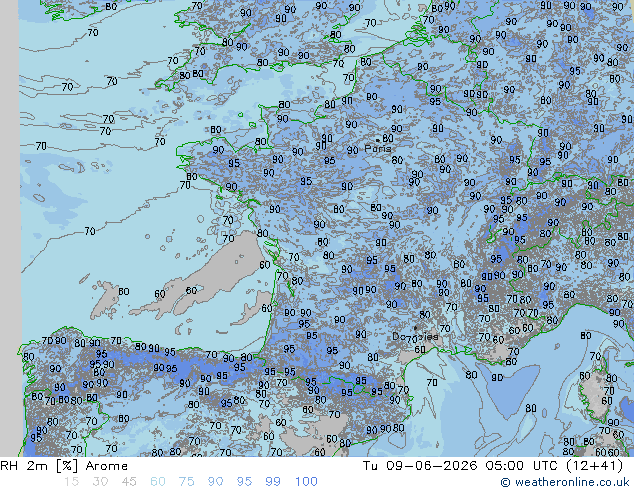The image size is (634, 490).
Task: Click the '(12+41)' model run offset text
Action: [594, 466]
